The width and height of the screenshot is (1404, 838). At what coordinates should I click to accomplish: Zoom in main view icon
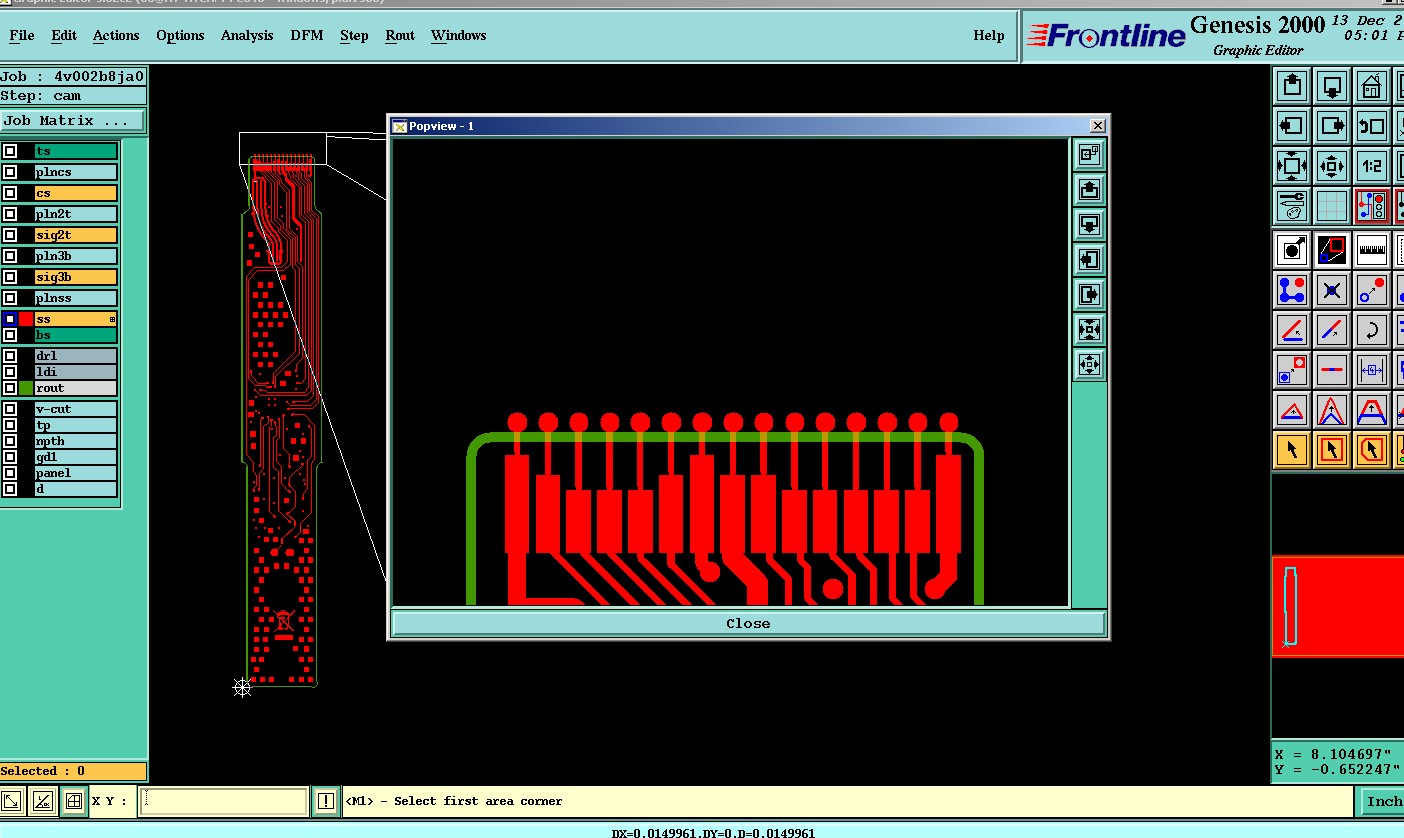1292,166
